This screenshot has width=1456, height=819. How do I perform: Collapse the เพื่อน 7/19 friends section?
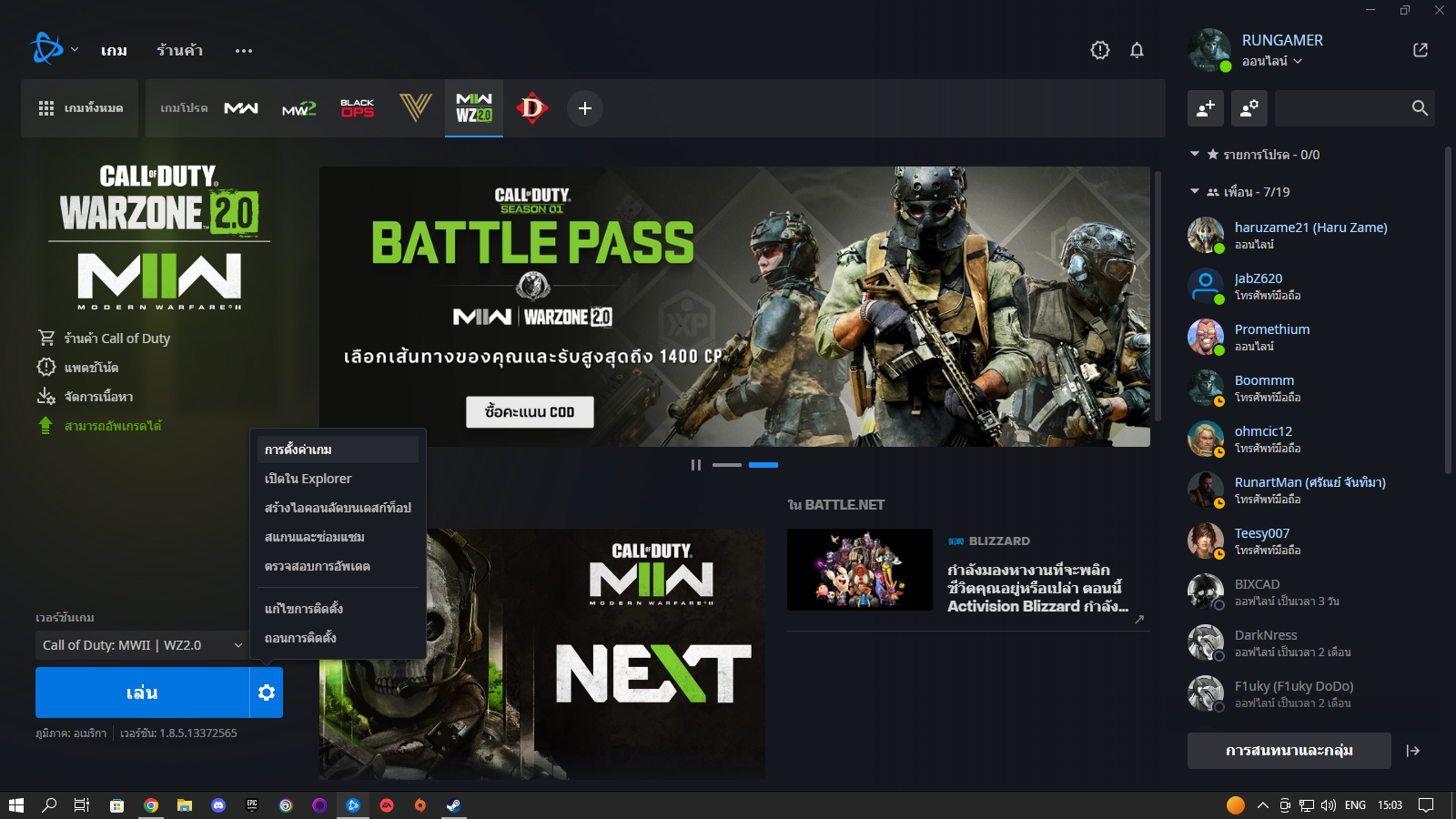(x=1195, y=191)
